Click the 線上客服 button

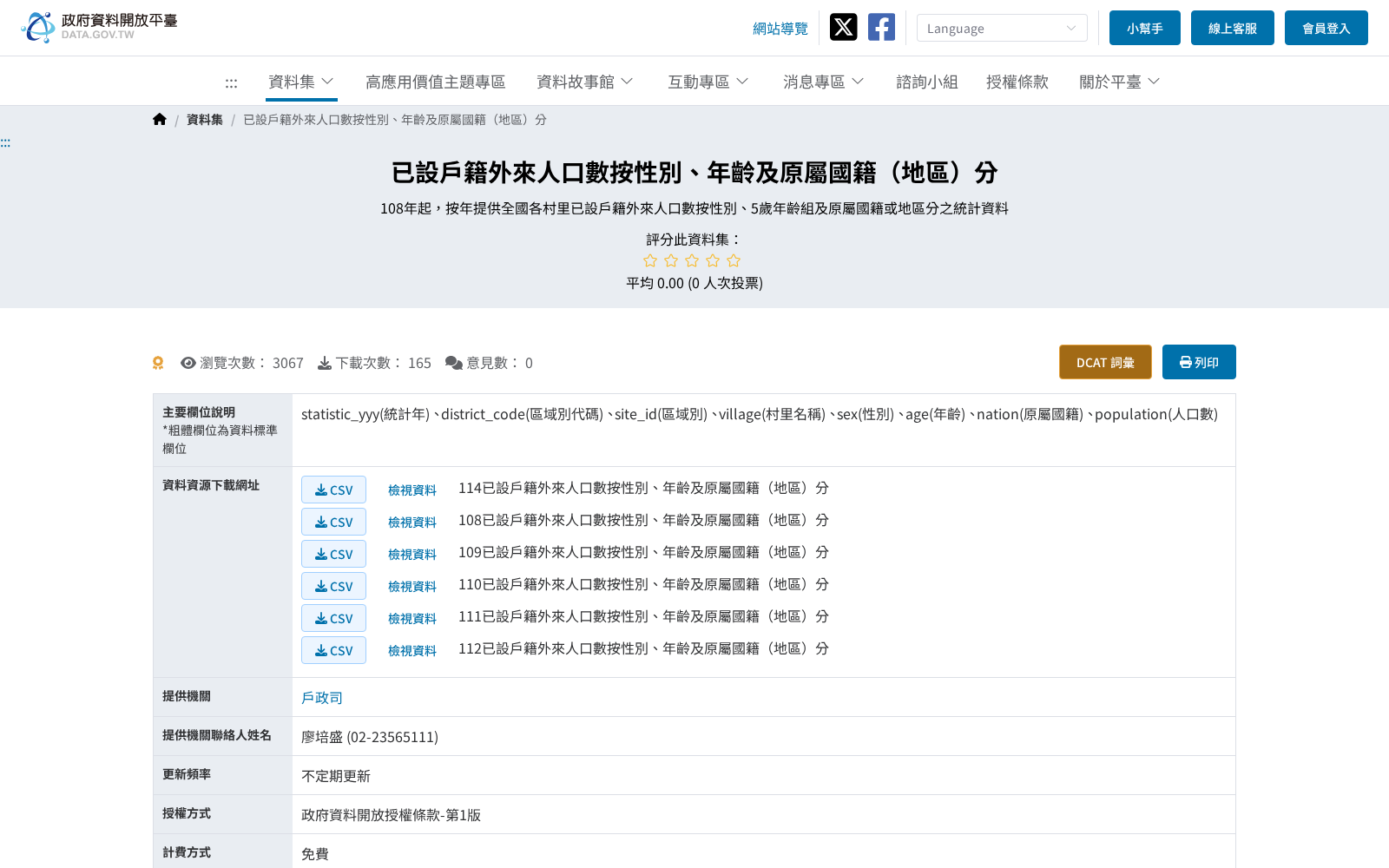(x=1233, y=28)
